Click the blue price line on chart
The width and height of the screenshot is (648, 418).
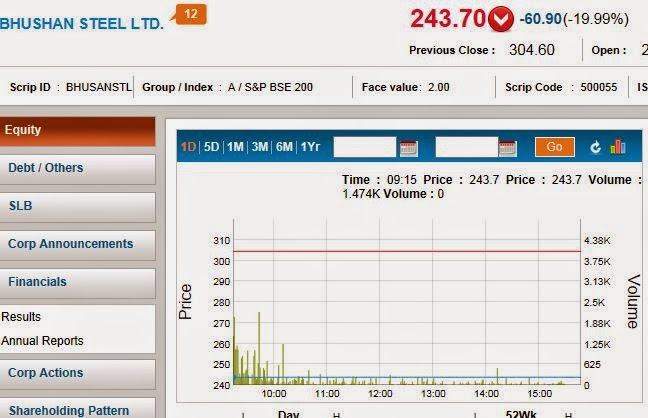point(407,377)
